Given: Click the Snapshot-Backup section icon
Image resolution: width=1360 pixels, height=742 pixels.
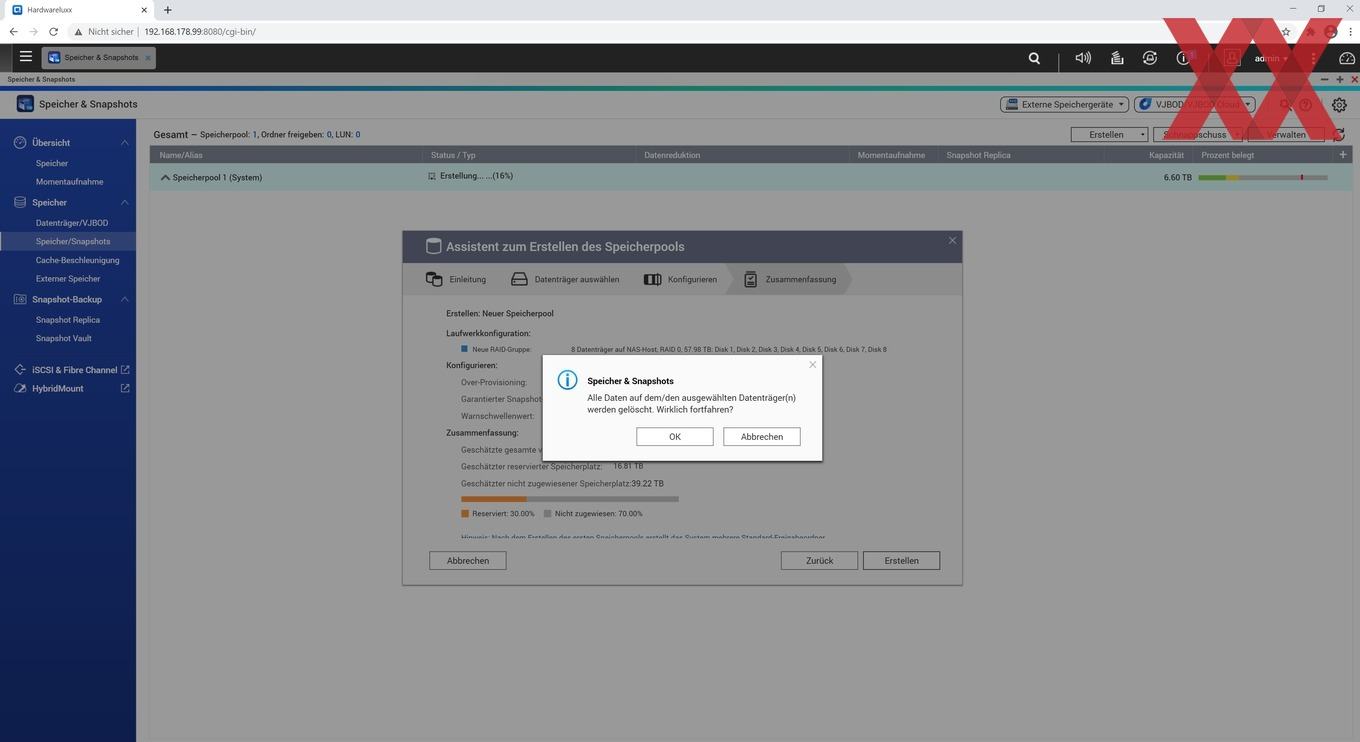Looking at the screenshot, I should coord(20,299).
